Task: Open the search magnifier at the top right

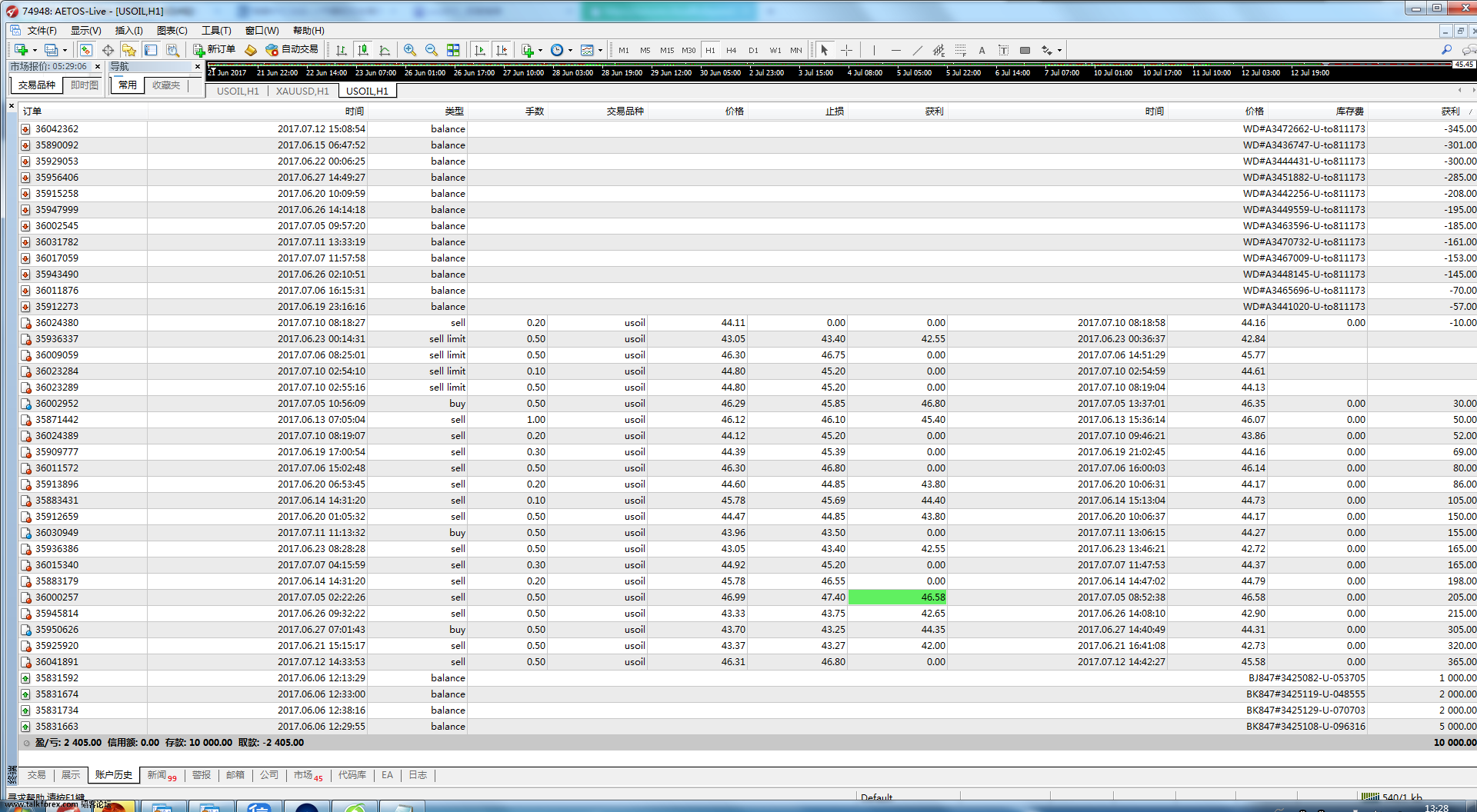Action: tap(1446, 50)
